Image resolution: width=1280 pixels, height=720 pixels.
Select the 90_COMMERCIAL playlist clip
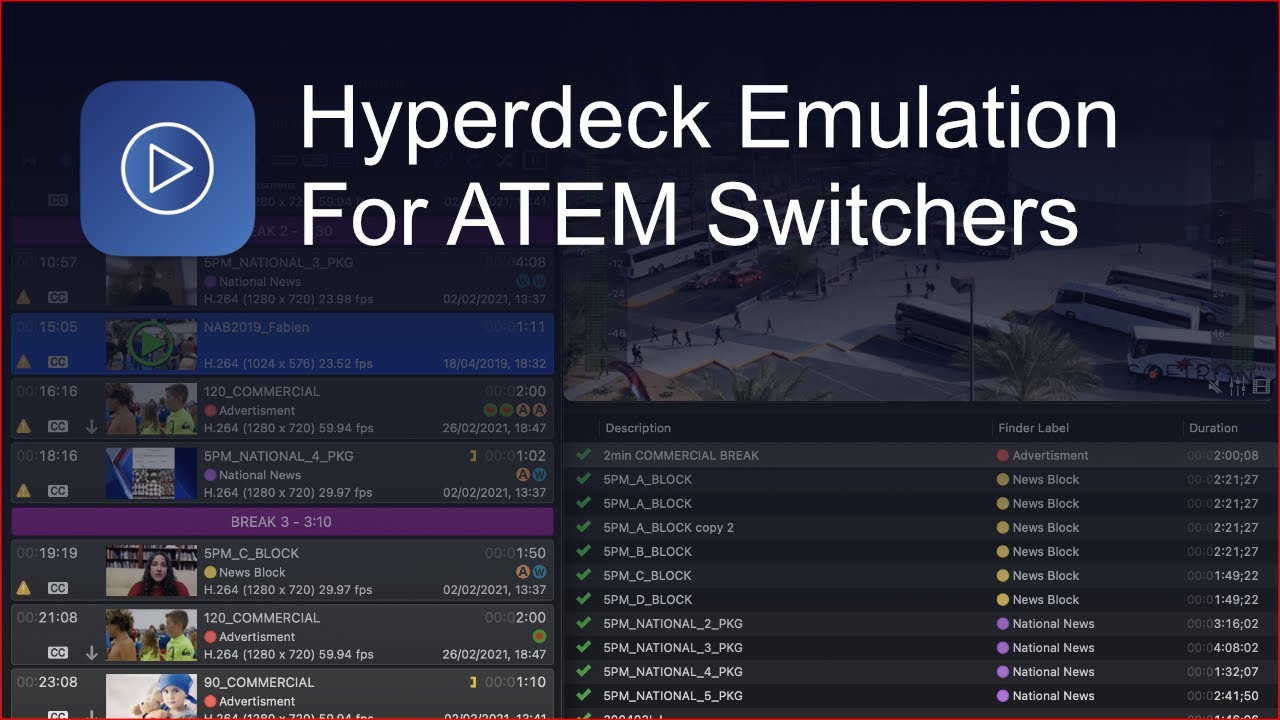click(282, 694)
